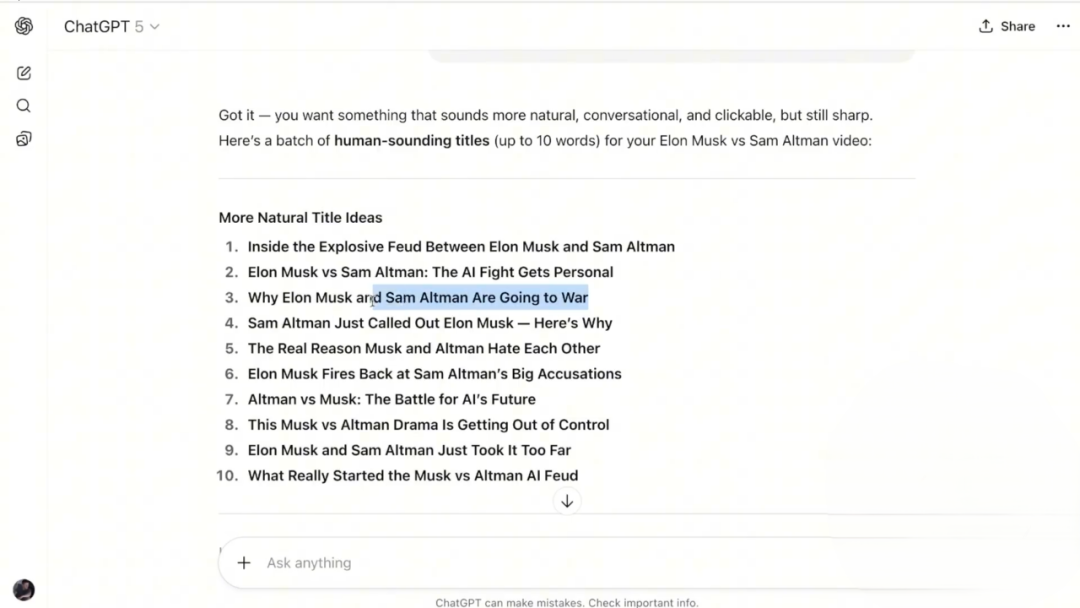The width and height of the screenshot is (1080, 608).
Task: Open the three-dot more options menu
Action: 1063,26
